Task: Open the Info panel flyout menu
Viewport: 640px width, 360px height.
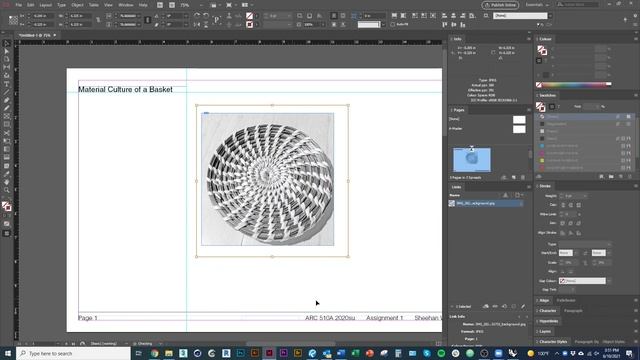Action: [x=529, y=39]
